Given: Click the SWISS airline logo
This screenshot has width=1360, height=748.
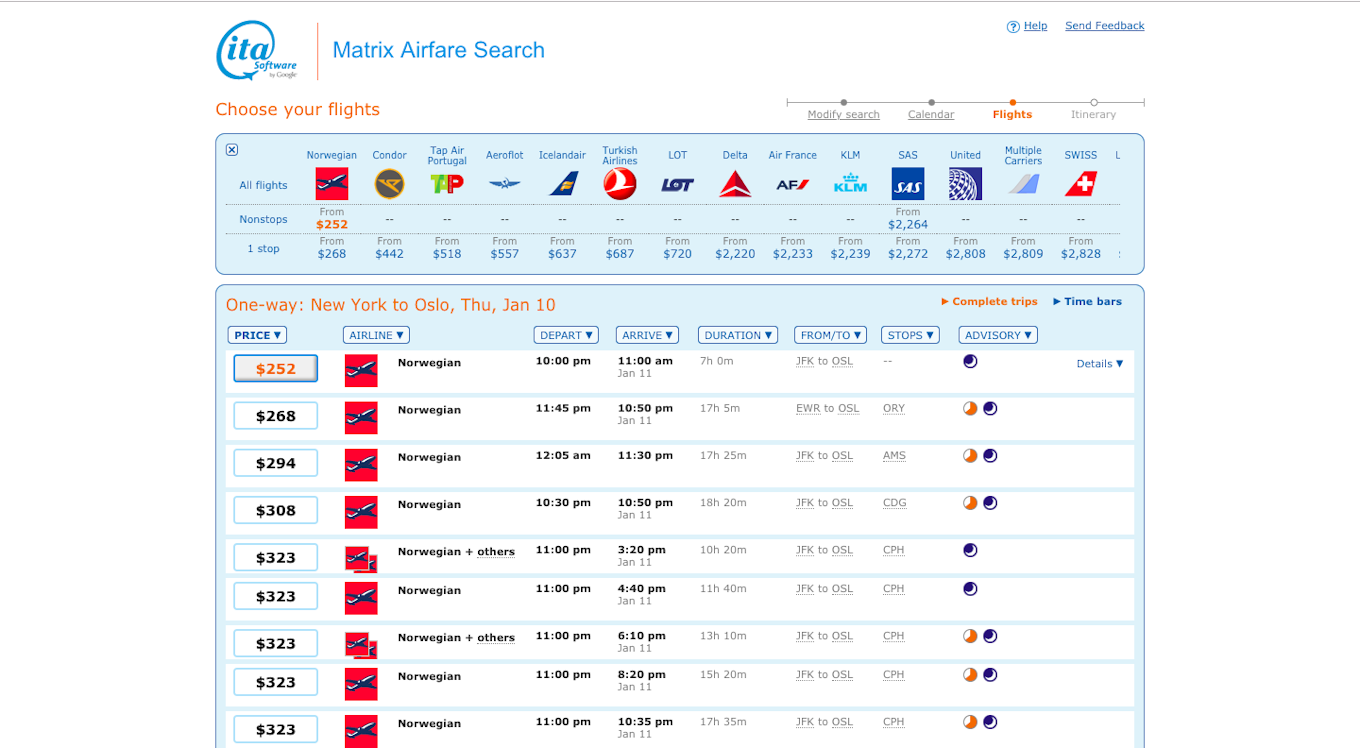Looking at the screenshot, I should coord(1080,184).
